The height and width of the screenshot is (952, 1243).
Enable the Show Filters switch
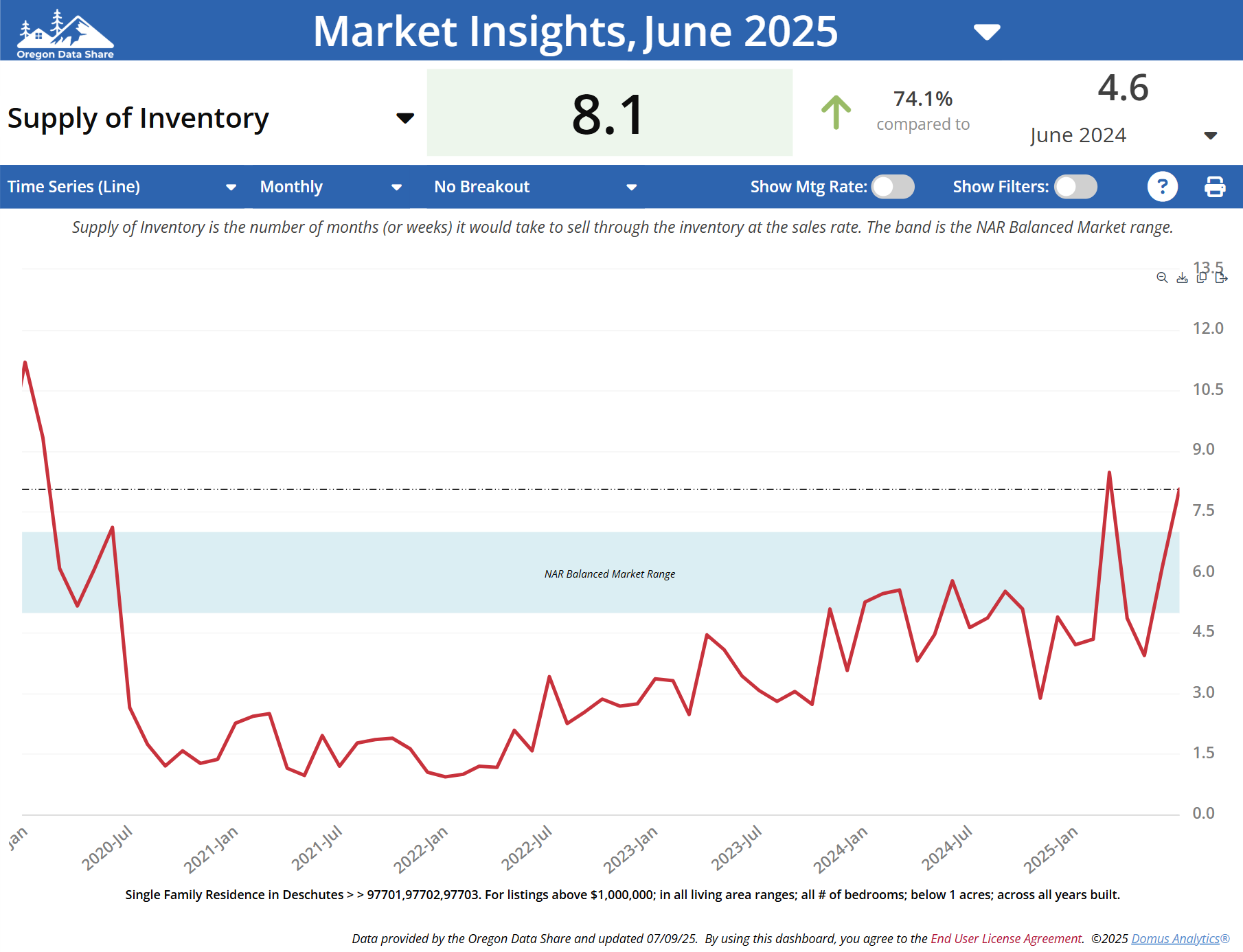[x=1075, y=187]
